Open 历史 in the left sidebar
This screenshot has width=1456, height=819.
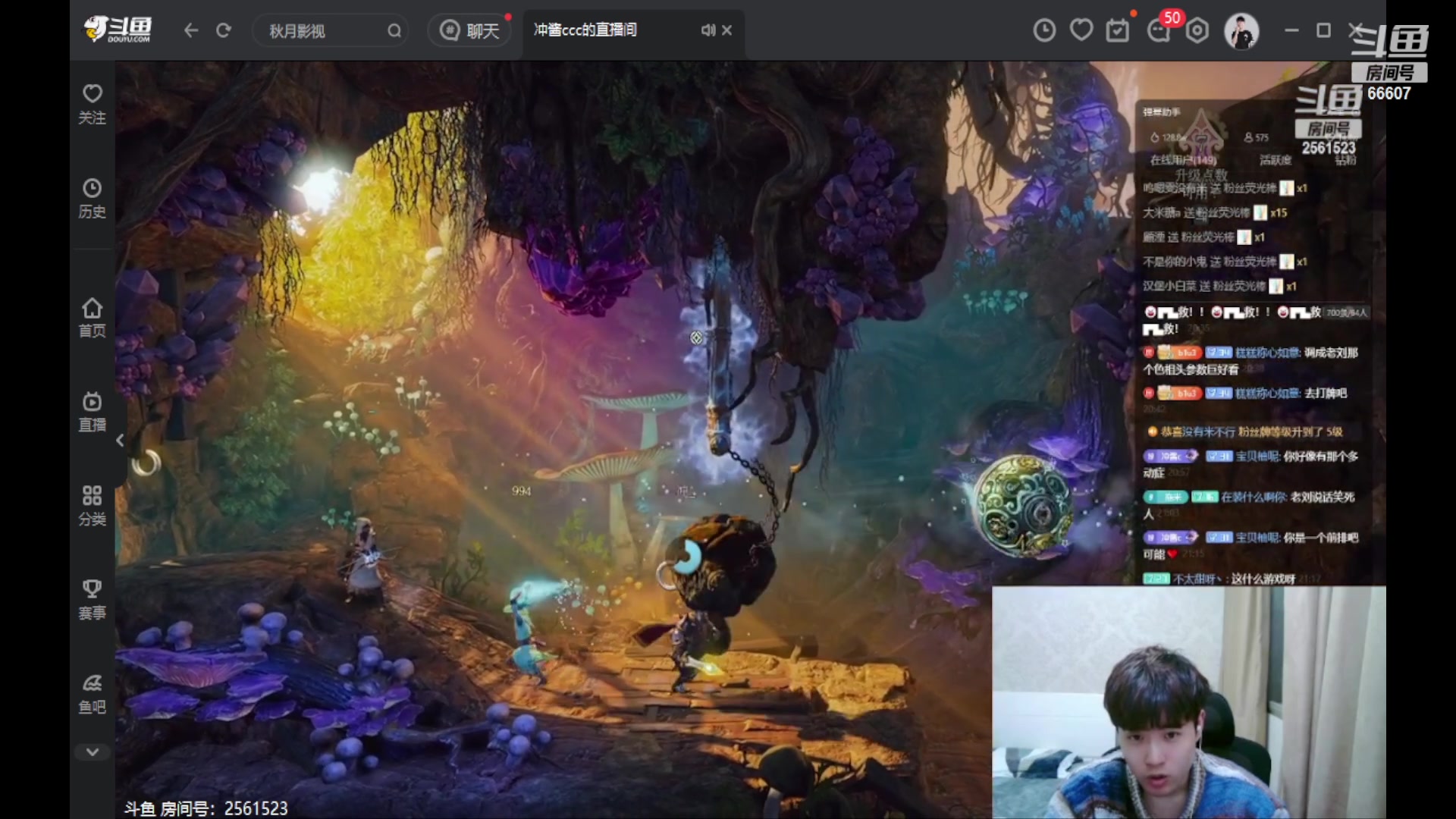(93, 199)
